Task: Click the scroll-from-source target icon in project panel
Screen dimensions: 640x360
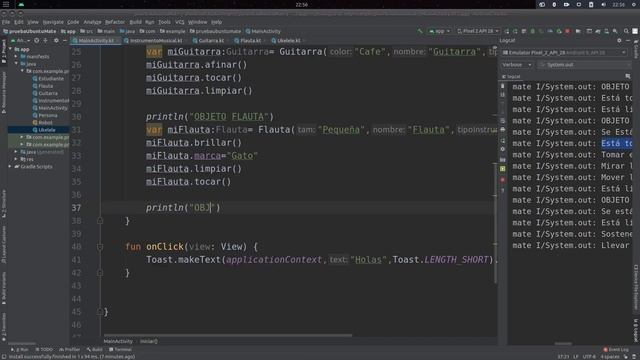Action: 37,40
